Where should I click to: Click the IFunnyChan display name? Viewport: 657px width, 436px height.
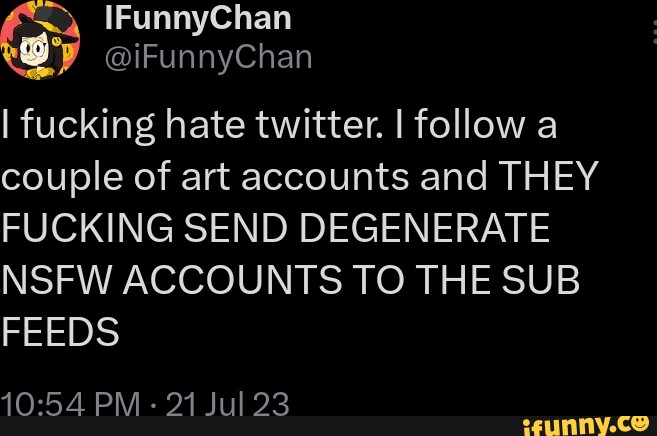tap(198, 18)
